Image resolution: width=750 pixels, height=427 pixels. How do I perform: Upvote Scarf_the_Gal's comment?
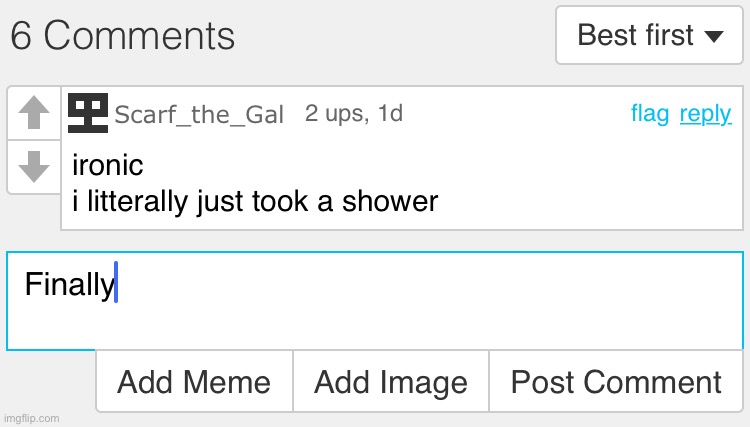tap(34, 113)
